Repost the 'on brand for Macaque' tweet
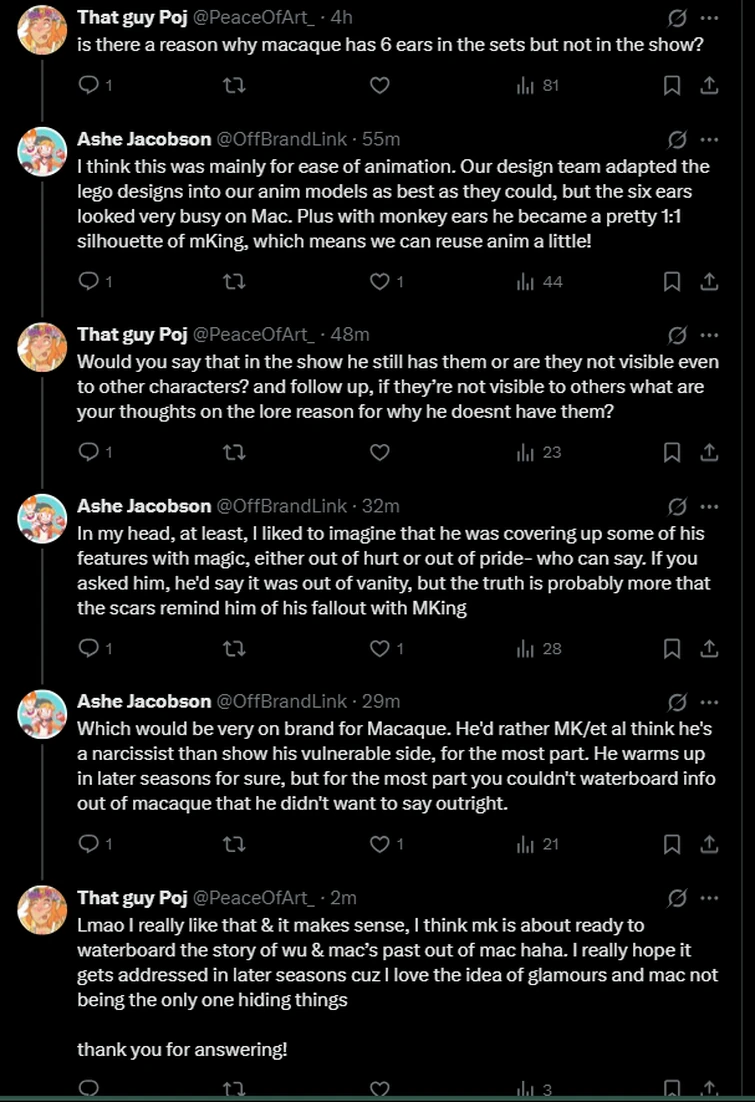Viewport: 755px width, 1102px height. tap(232, 845)
